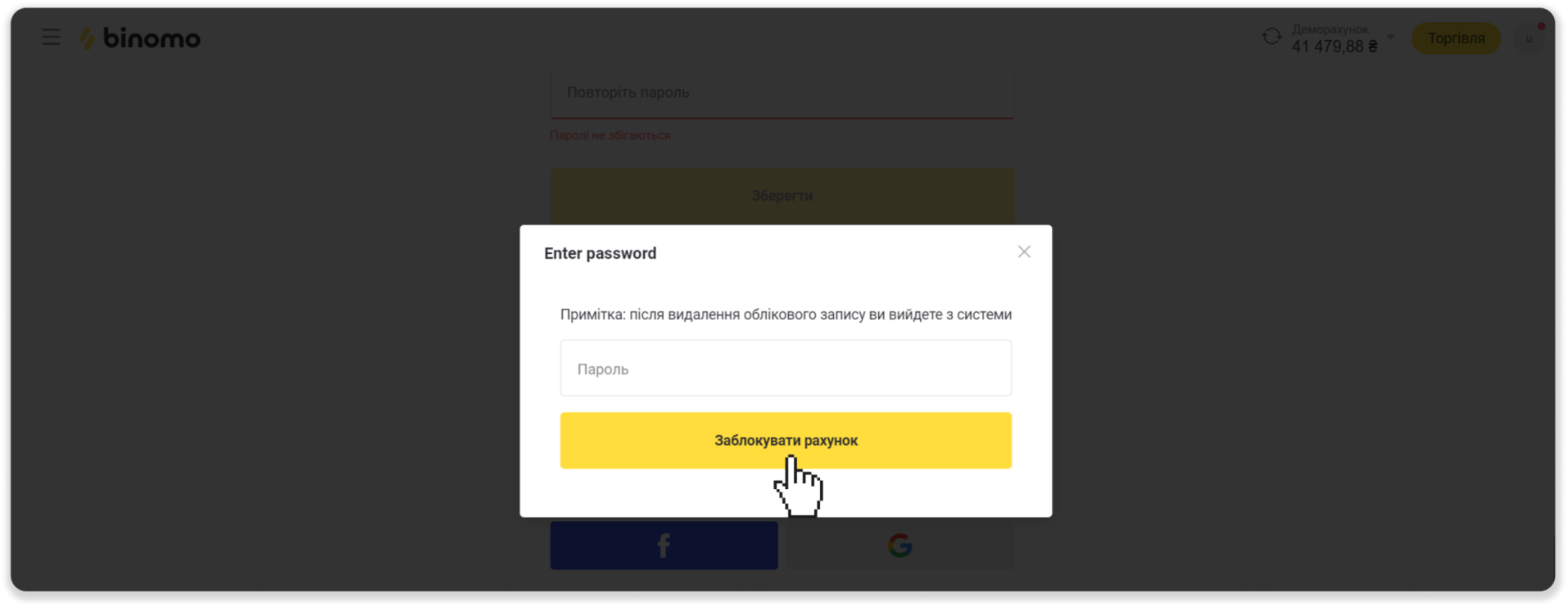Focus the Повторіть пароль field
The image size is (1568, 607).
point(782,93)
